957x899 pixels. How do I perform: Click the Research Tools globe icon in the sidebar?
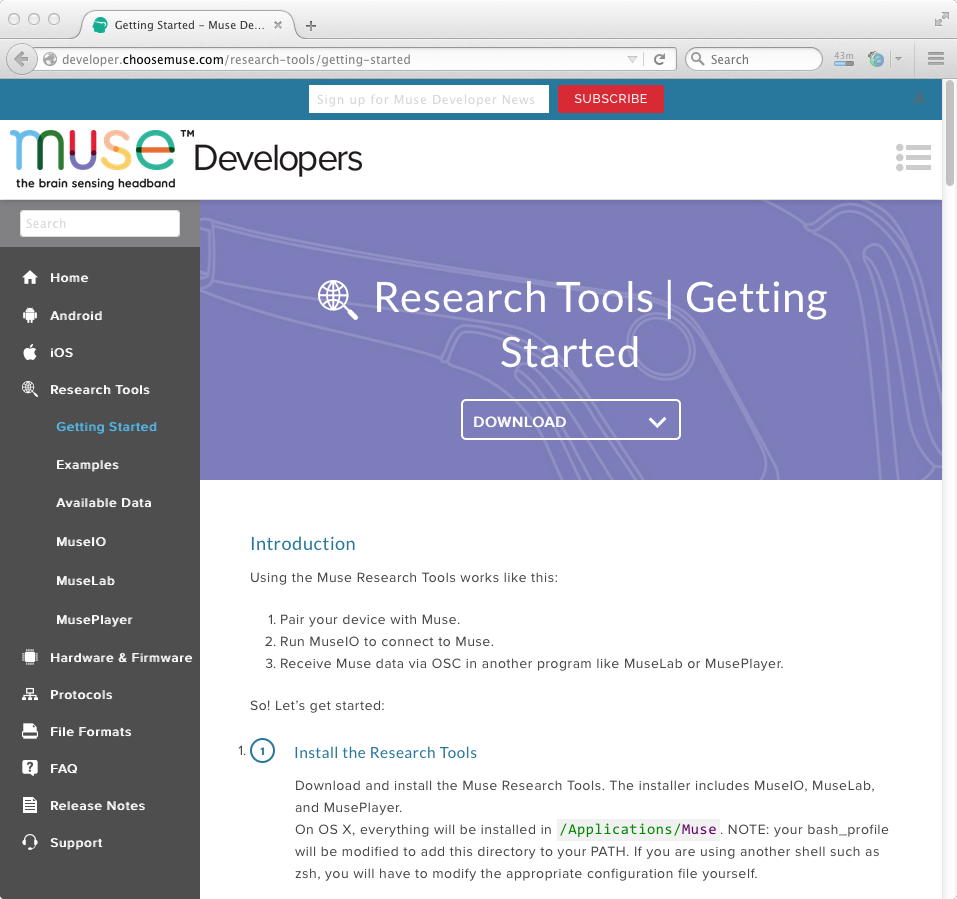click(30, 389)
